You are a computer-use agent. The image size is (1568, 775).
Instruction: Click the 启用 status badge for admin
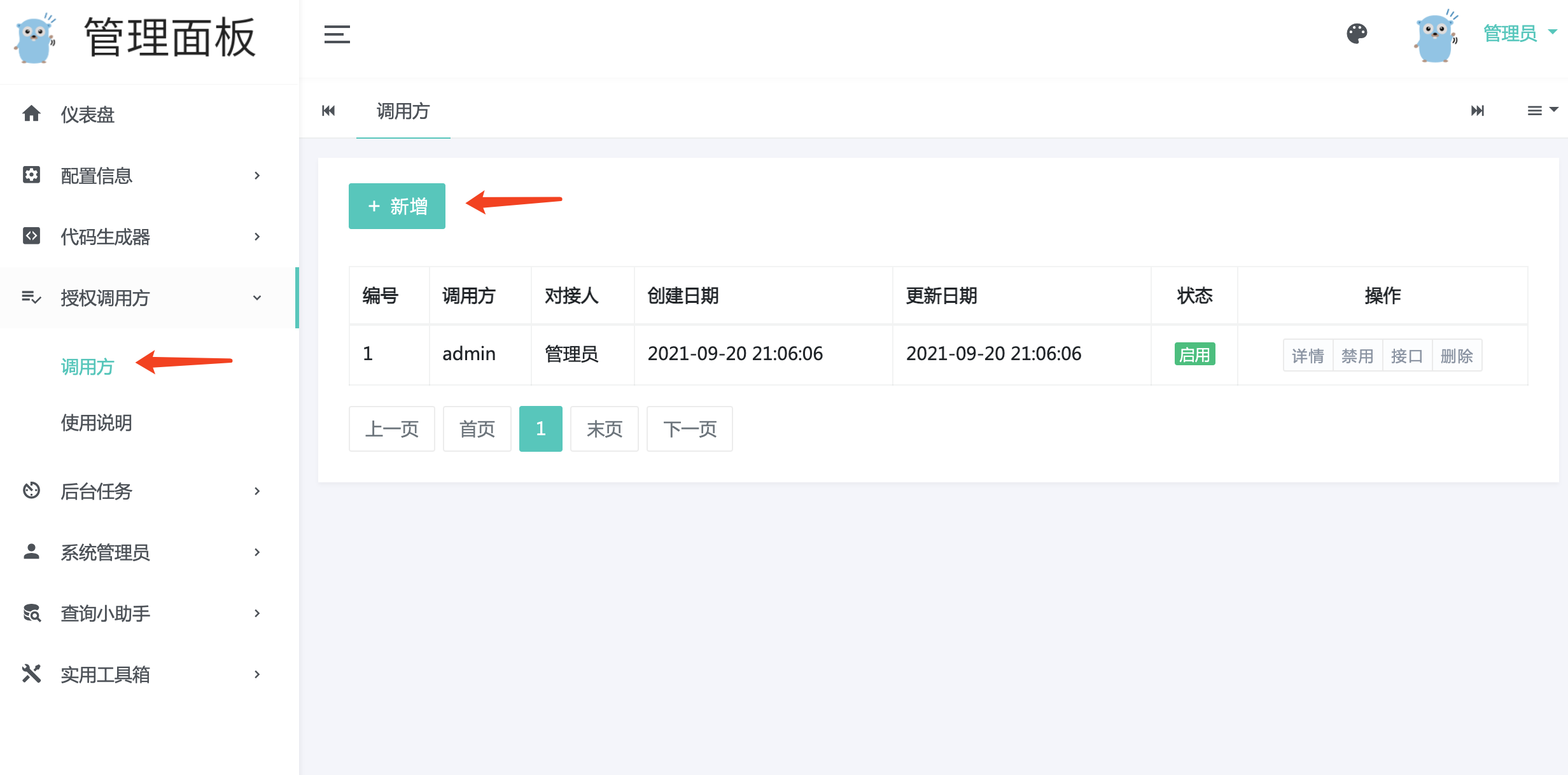[x=1194, y=355]
